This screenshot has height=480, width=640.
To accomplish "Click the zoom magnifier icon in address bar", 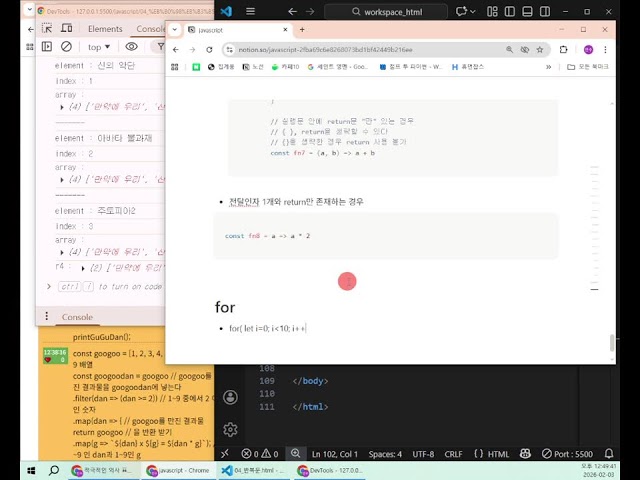I will [x=509, y=49].
